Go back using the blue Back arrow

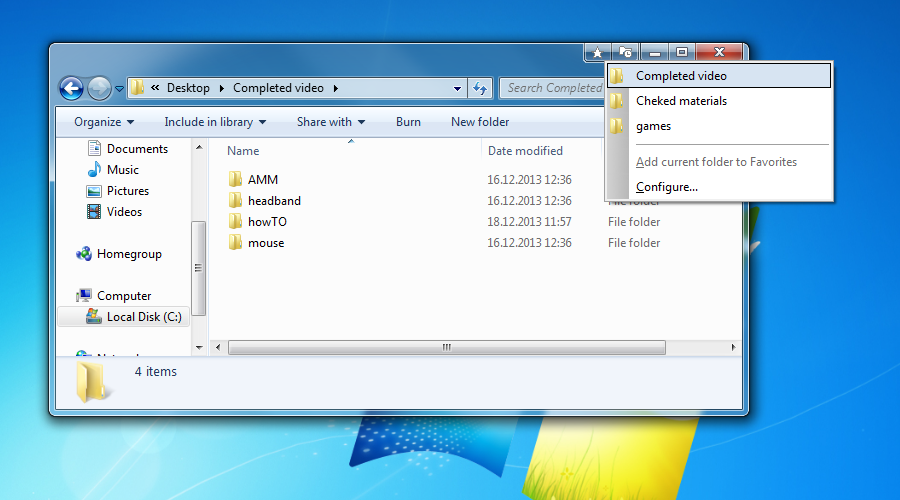[71, 88]
